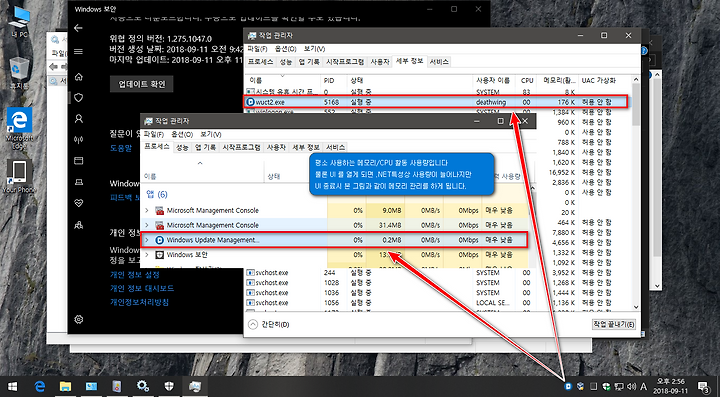Expand Windows 보안 process row
Screen dimensions: 720x397
(147, 255)
